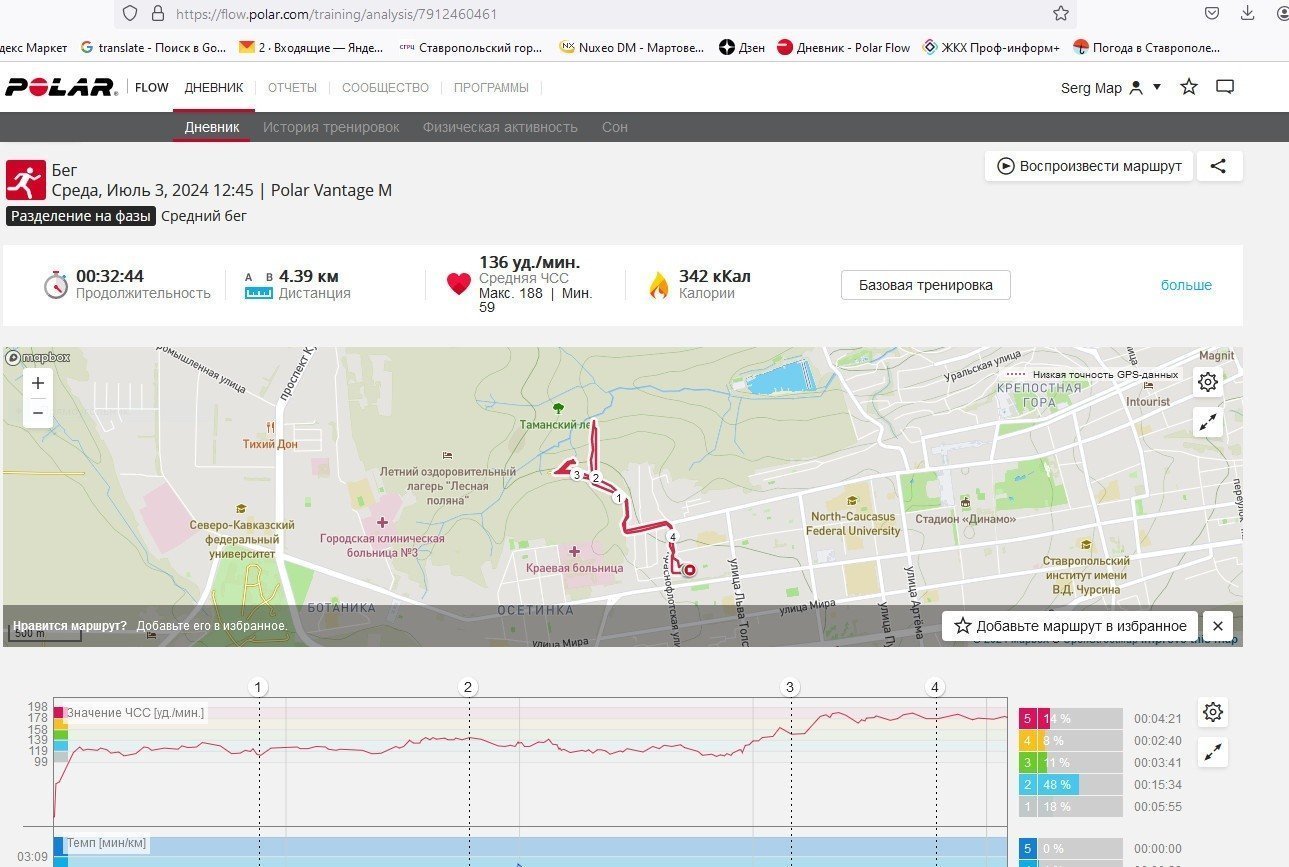
Task: Click lap marker 3 above the heart rate chart
Action: click(790, 687)
